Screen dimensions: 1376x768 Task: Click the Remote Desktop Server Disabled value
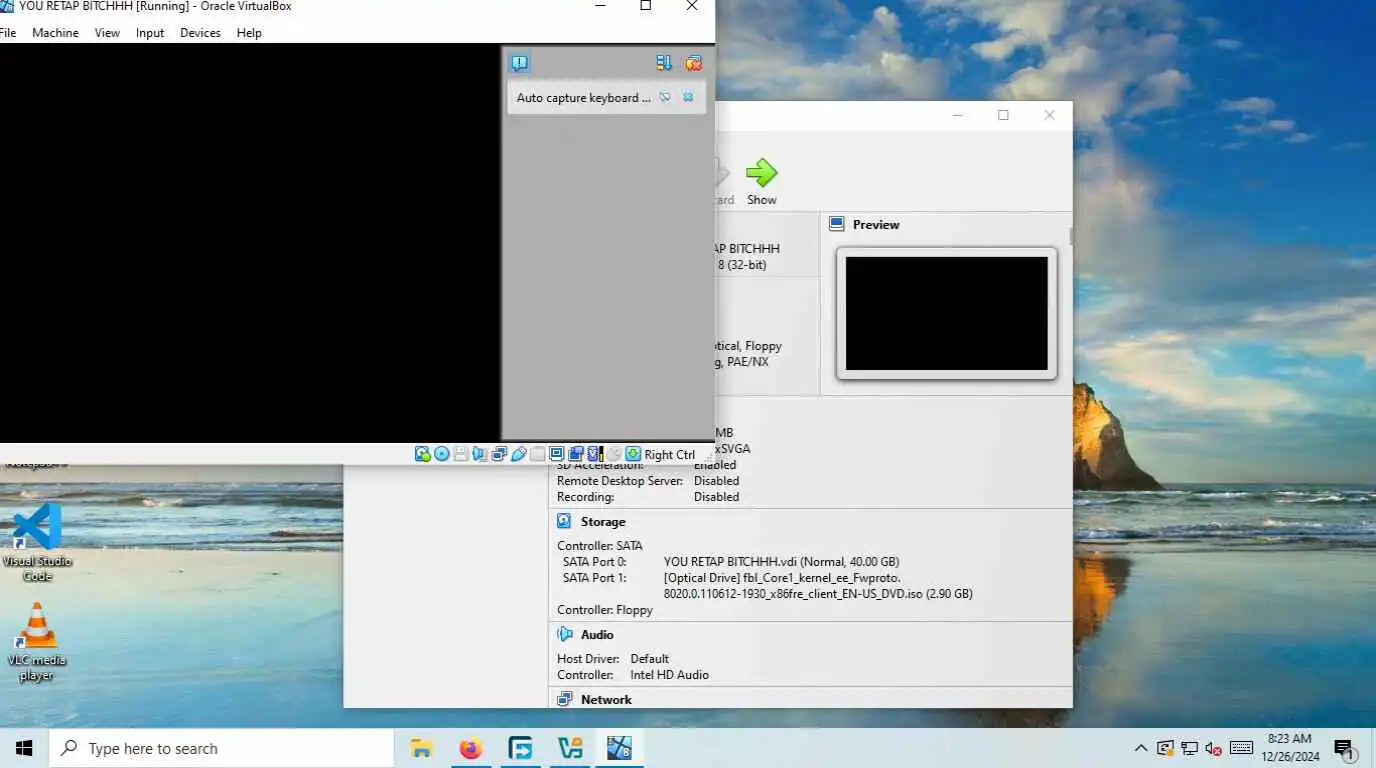(x=716, y=481)
